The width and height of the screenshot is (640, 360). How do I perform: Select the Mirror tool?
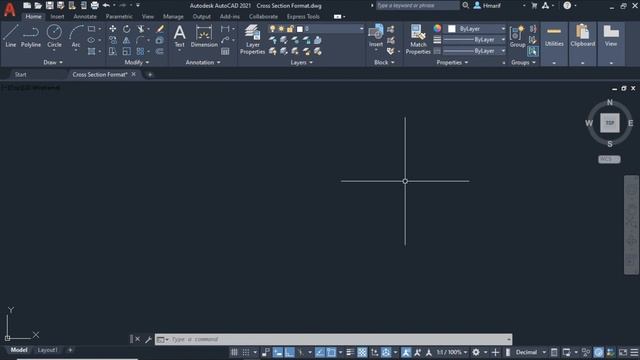127,40
